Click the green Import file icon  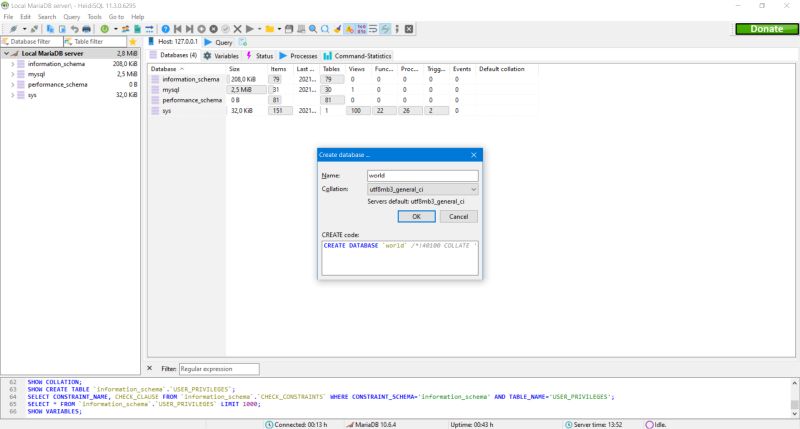pos(137,29)
